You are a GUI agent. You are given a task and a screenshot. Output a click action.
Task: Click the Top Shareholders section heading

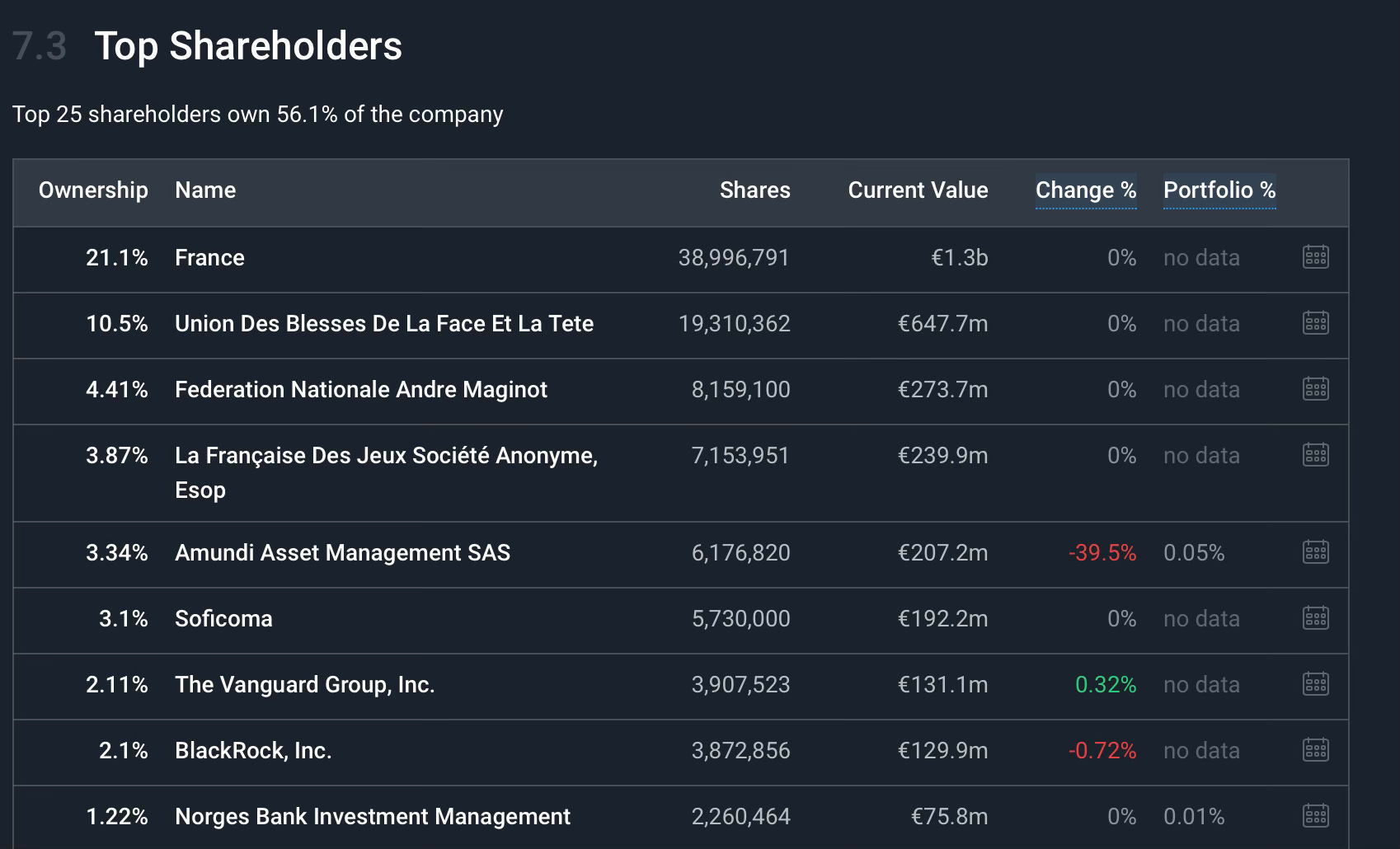point(248,46)
